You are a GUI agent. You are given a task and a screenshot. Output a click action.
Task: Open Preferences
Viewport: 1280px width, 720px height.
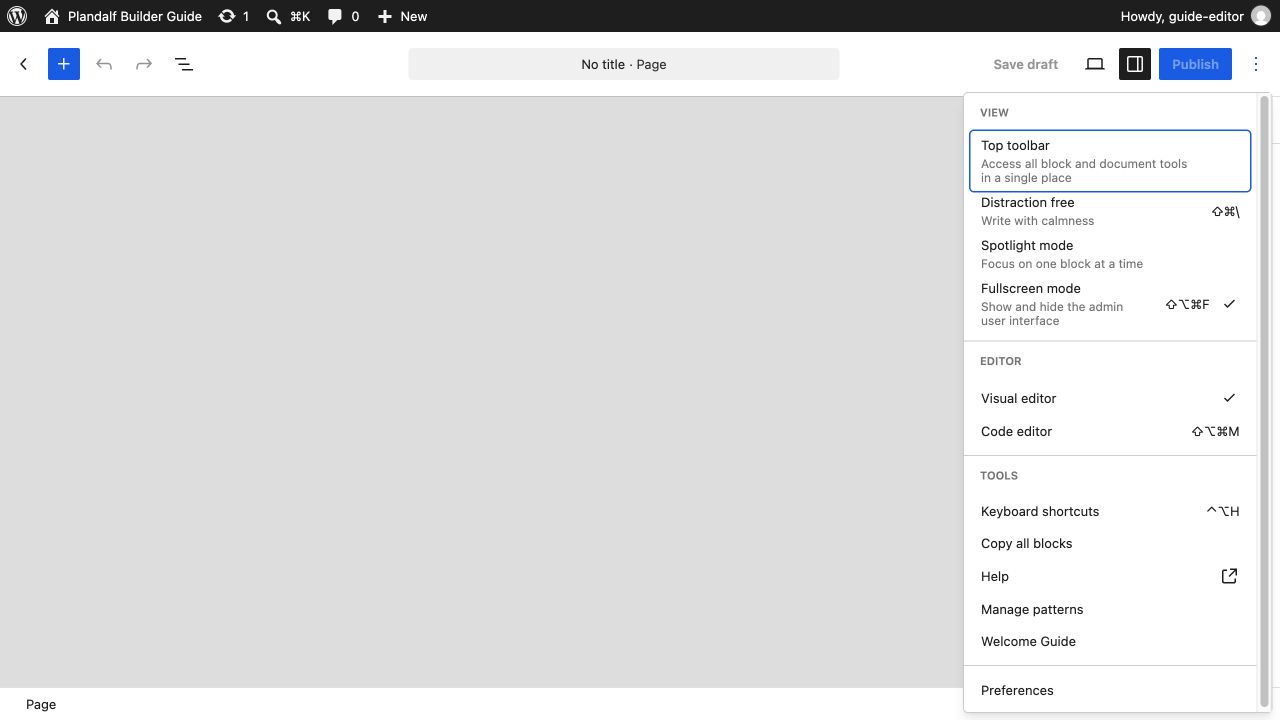click(x=1110, y=690)
